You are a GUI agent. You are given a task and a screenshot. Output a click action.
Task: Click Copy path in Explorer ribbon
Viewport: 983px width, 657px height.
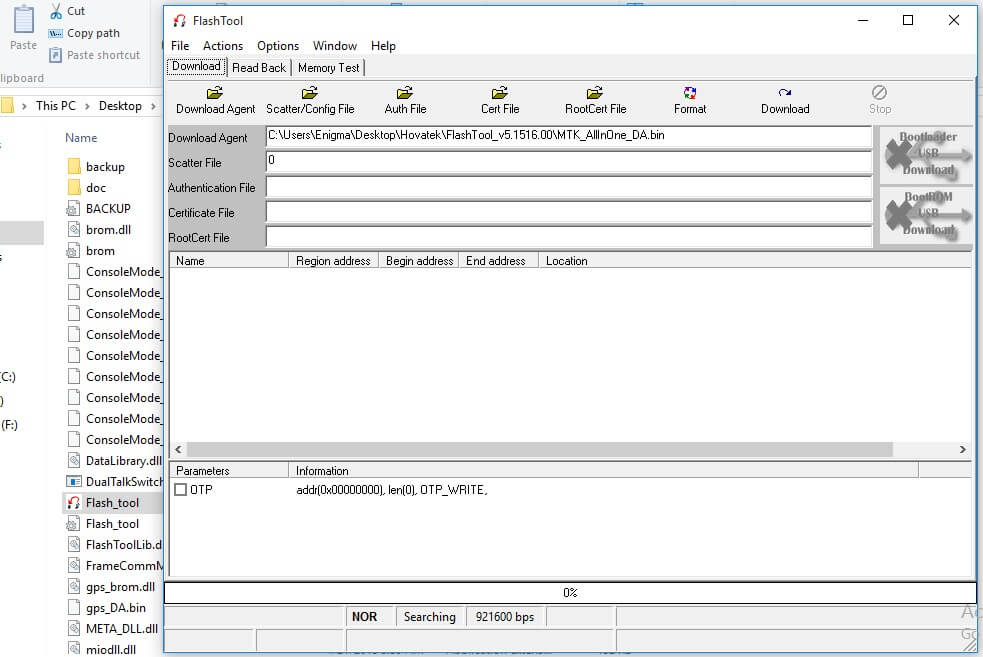coord(84,33)
